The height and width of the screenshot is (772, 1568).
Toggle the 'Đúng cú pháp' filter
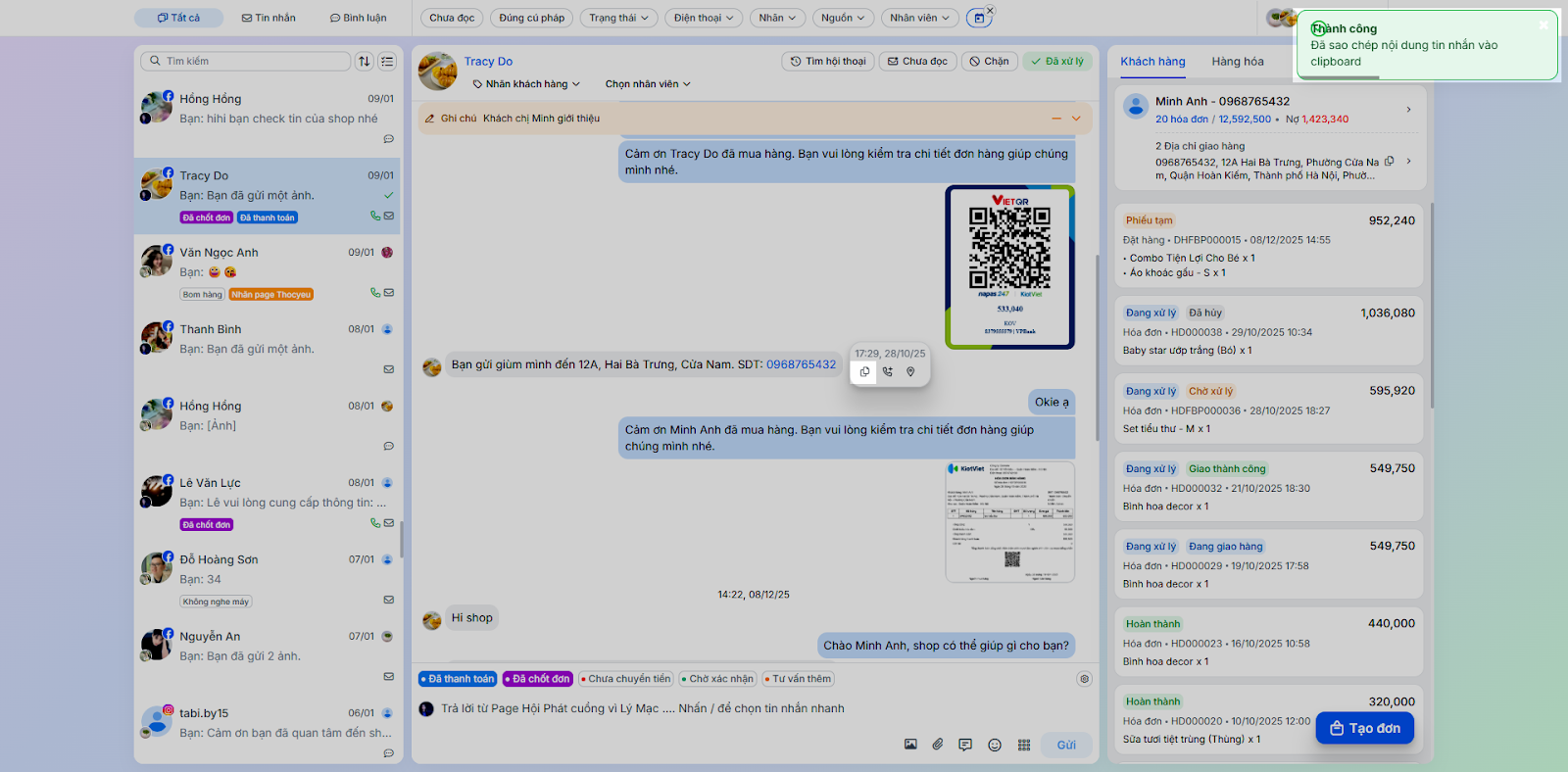point(531,18)
